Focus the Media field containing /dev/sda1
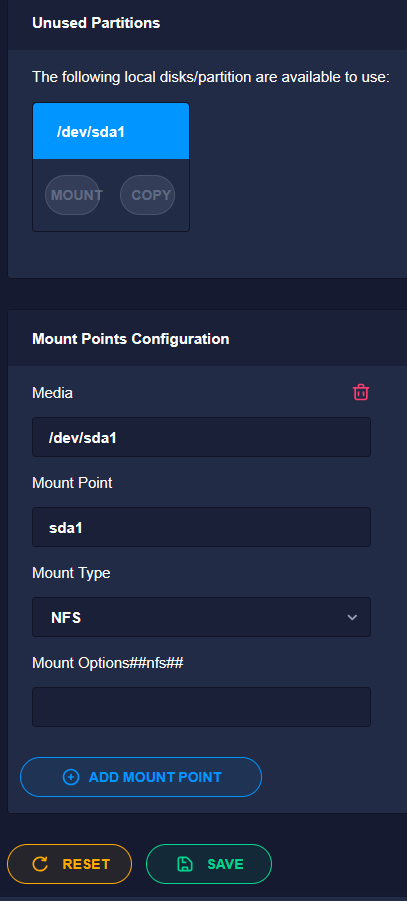The width and height of the screenshot is (407, 901). pos(201,437)
